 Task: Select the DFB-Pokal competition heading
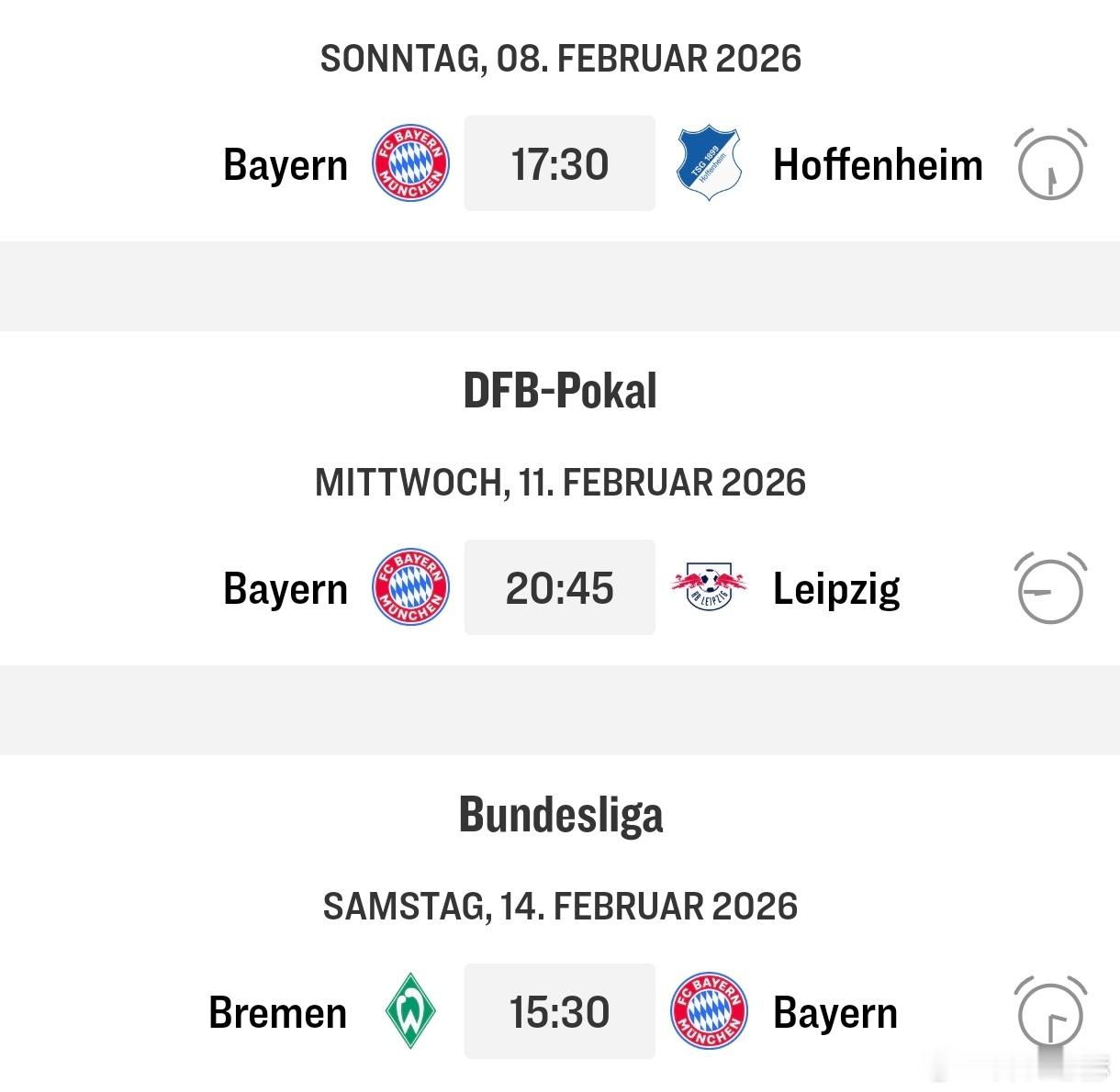(x=560, y=391)
